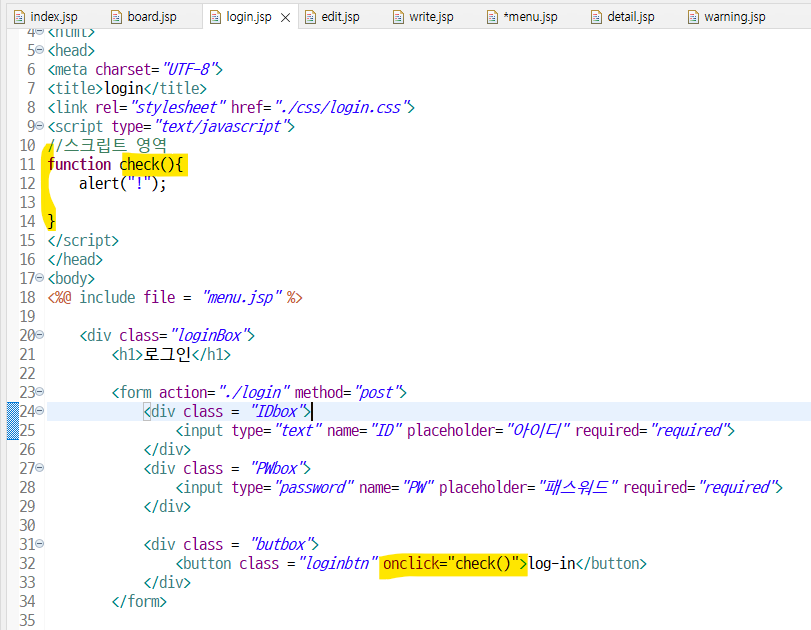Viewport: 811px width, 630px height.
Task: Click the index.jsp file icon
Action: pyautogui.click(x=19, y=18)
